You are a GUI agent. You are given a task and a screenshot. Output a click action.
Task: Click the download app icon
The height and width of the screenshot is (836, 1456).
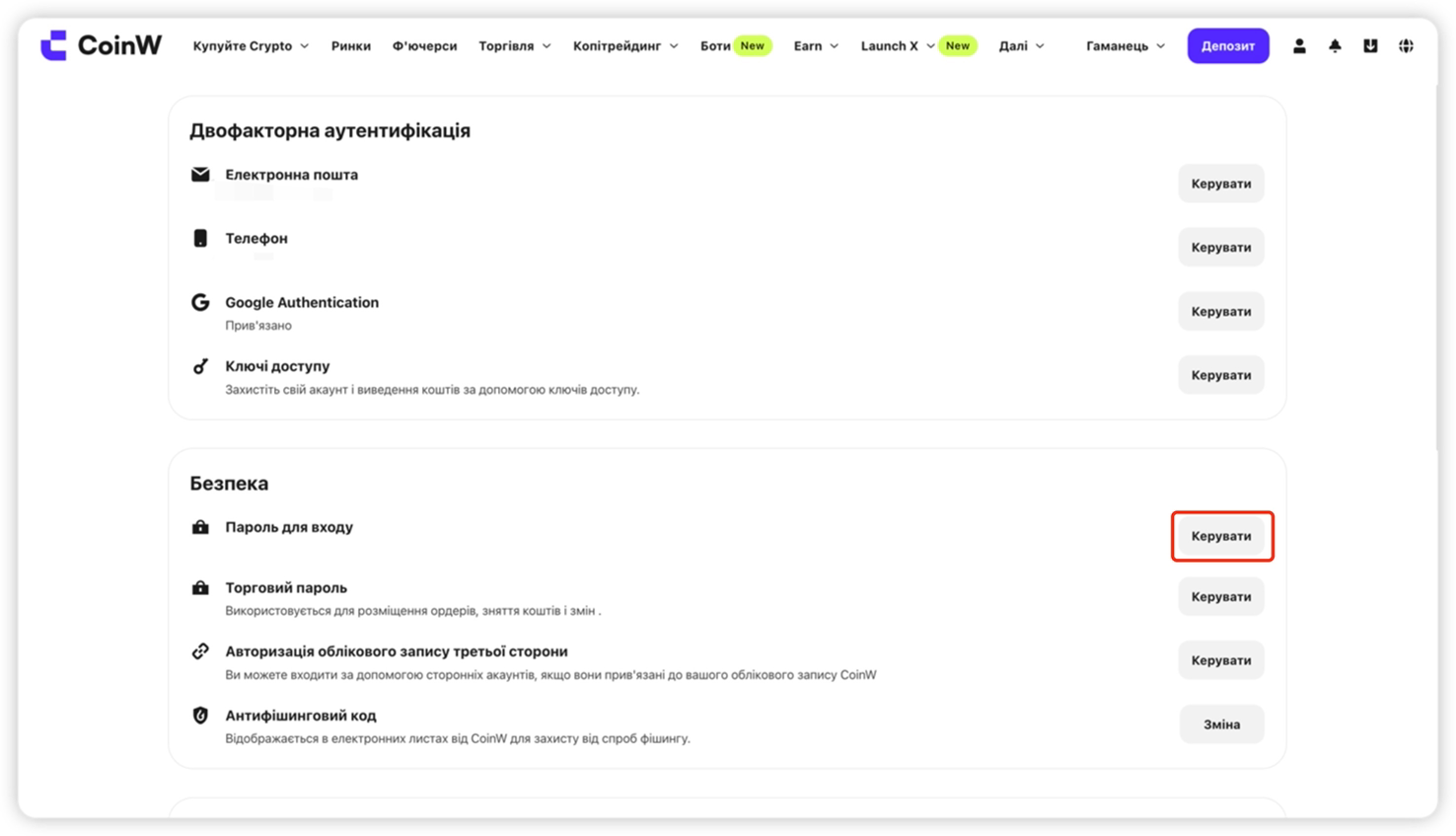point(1370,45)
